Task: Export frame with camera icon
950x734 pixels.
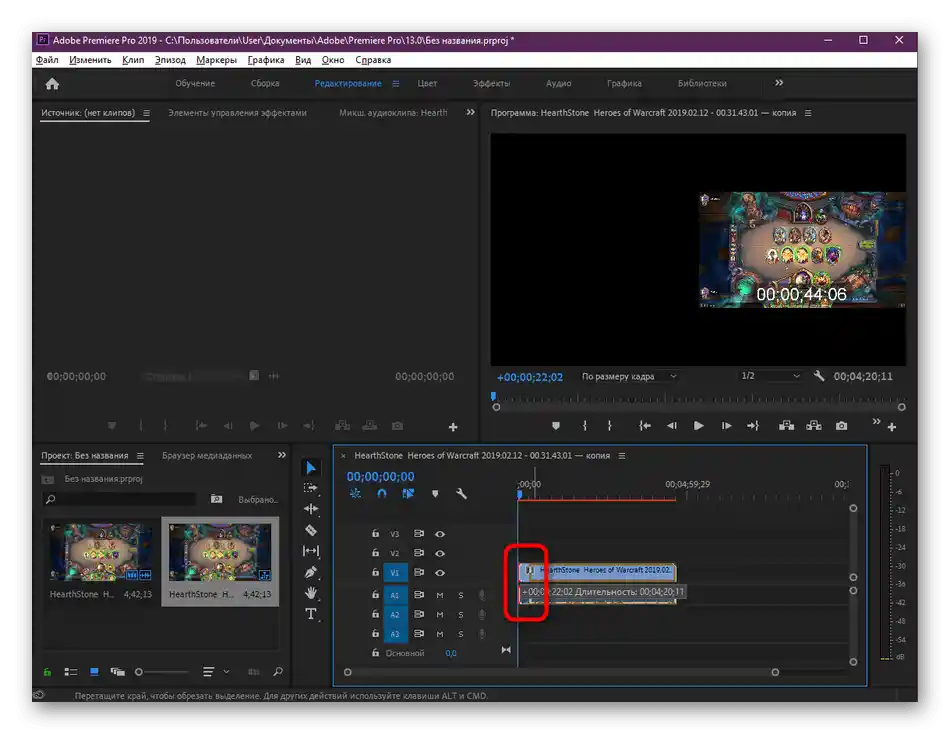Action: pyautogui.click(x=842, y=425)
